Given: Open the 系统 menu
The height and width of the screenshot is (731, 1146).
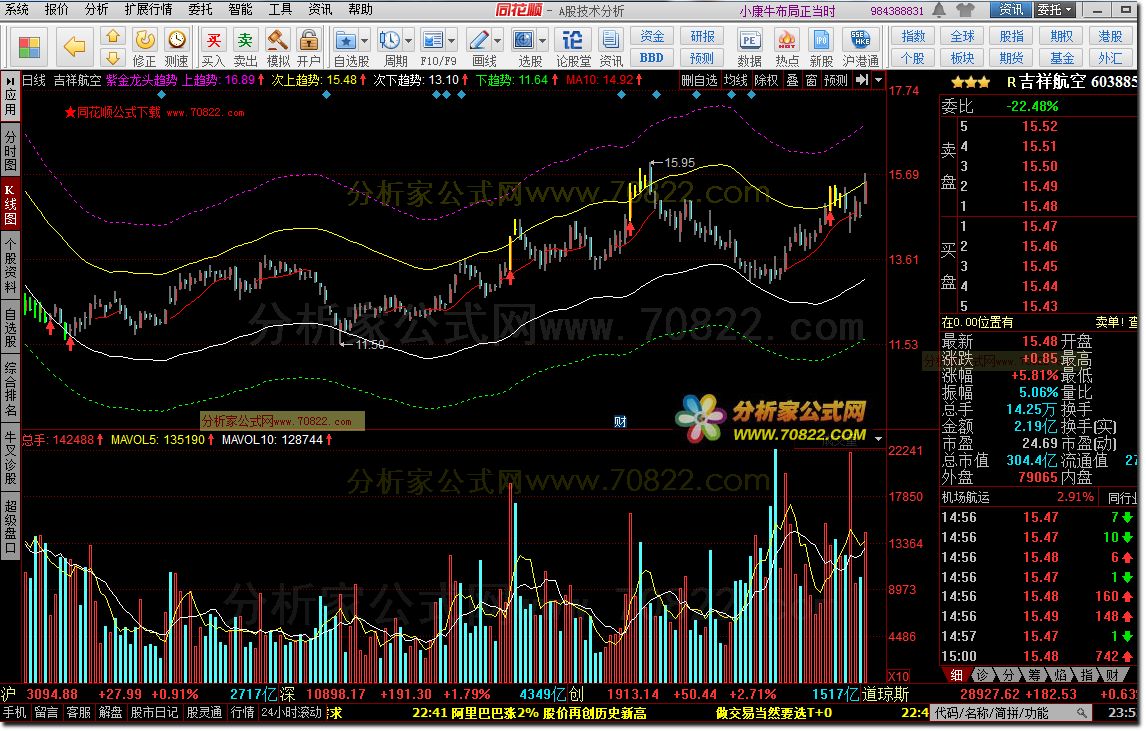Looking at the screenshot, I should [x=16, y=10].
